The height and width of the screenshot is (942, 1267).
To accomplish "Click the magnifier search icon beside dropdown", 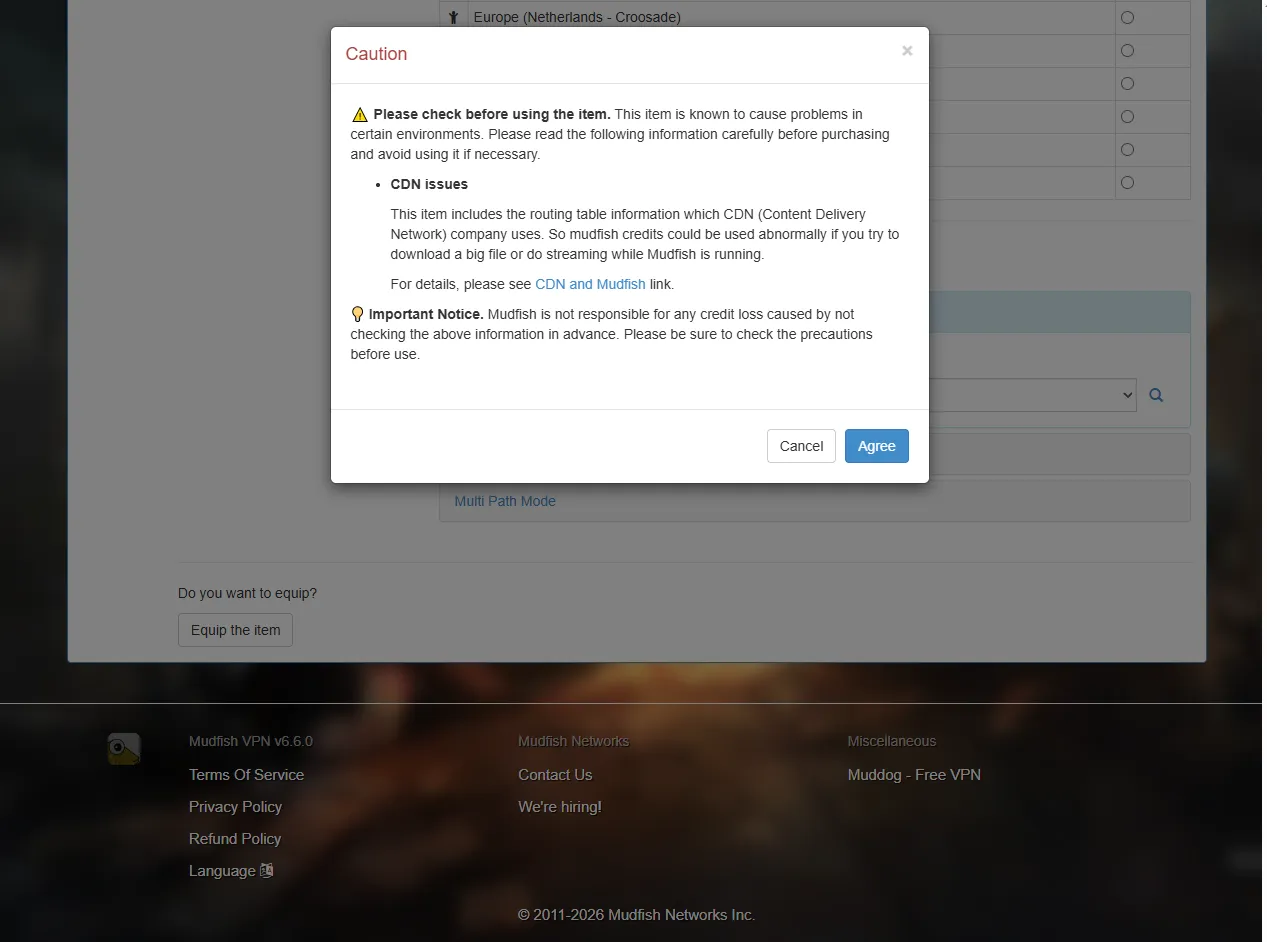I will coord(1156,395).
